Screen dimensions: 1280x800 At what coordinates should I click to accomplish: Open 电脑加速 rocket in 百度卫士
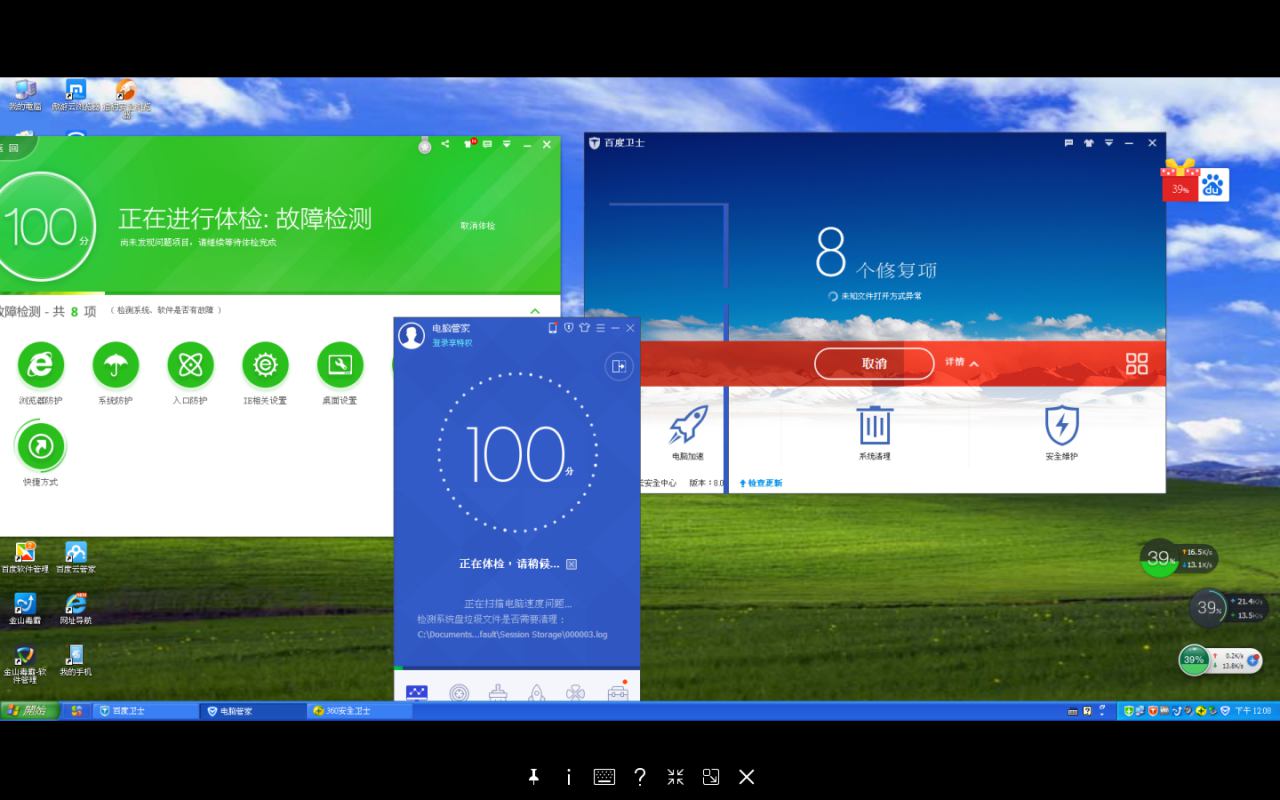tap(688, 425)
